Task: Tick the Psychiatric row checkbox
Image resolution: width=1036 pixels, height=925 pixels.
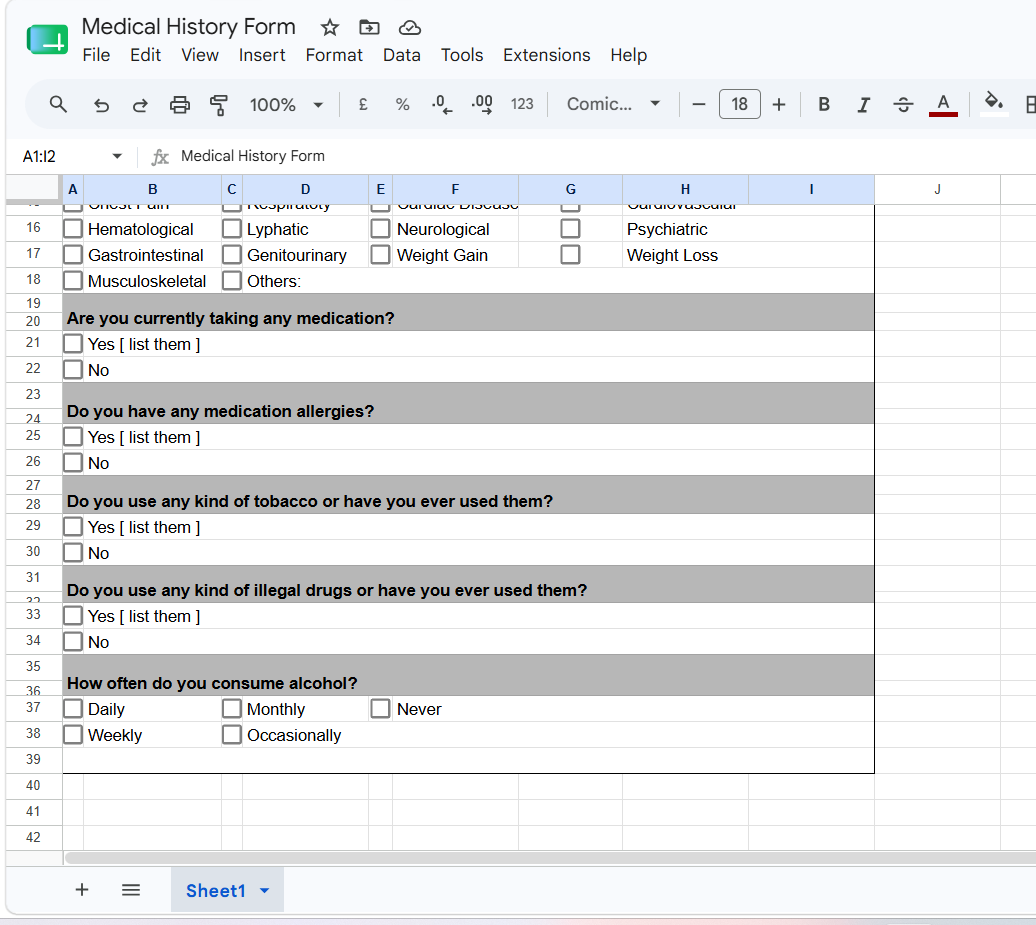Action: (570, 229)
